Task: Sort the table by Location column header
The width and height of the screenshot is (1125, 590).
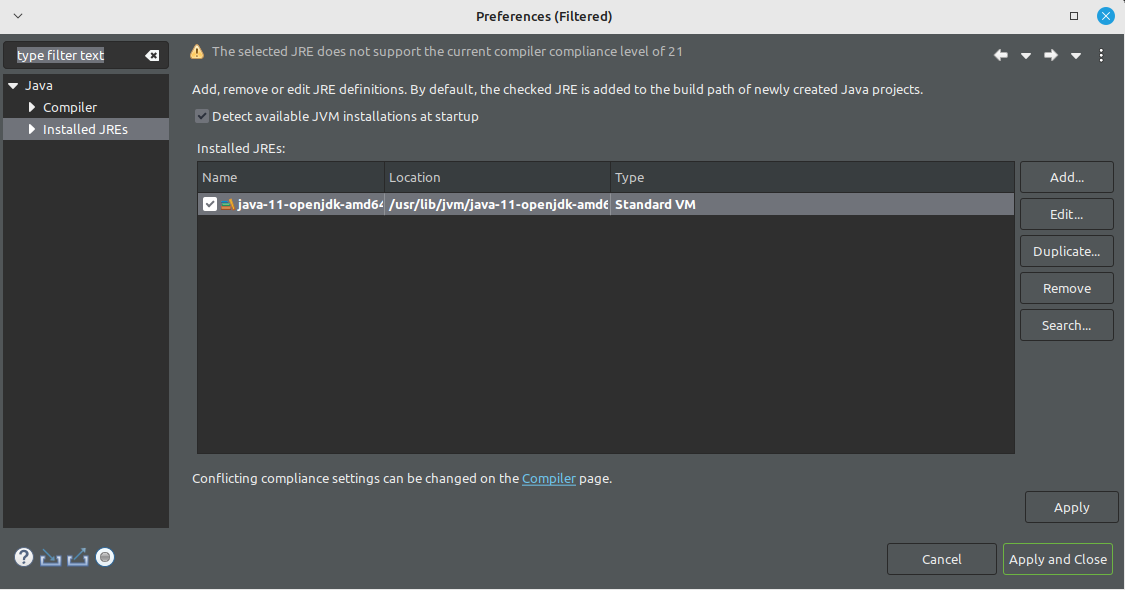Action: point(497,177)
